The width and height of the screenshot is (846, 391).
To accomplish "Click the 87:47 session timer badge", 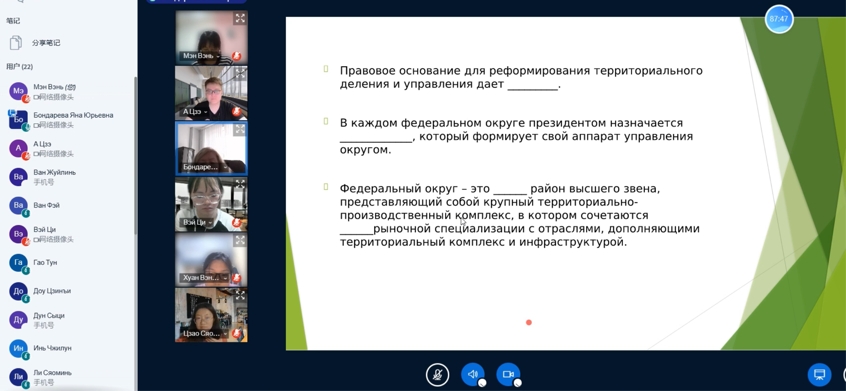I will pyautogui.click(x=779, y=19).
